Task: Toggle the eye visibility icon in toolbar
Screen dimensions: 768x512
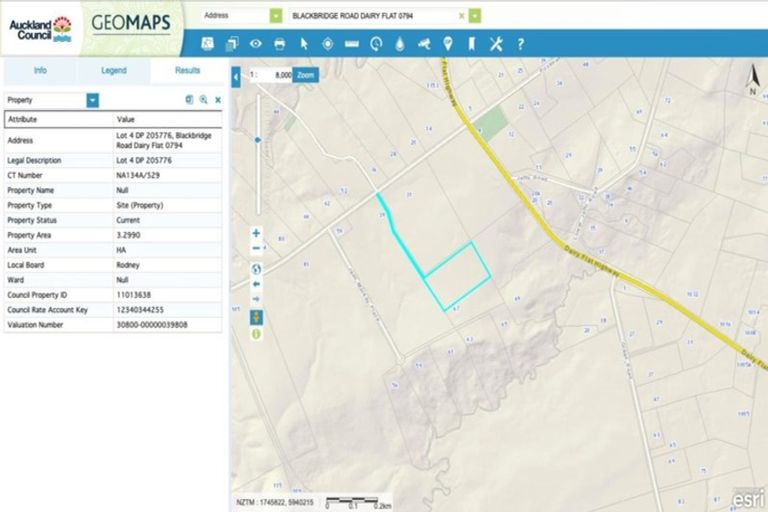Action: point(255,44)
